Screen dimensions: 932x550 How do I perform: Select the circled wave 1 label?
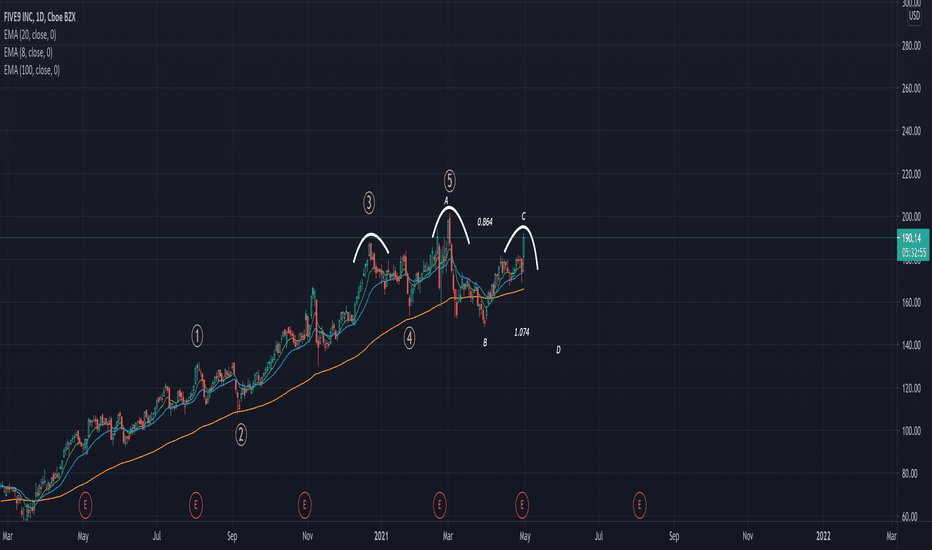[x=197, y=336]
